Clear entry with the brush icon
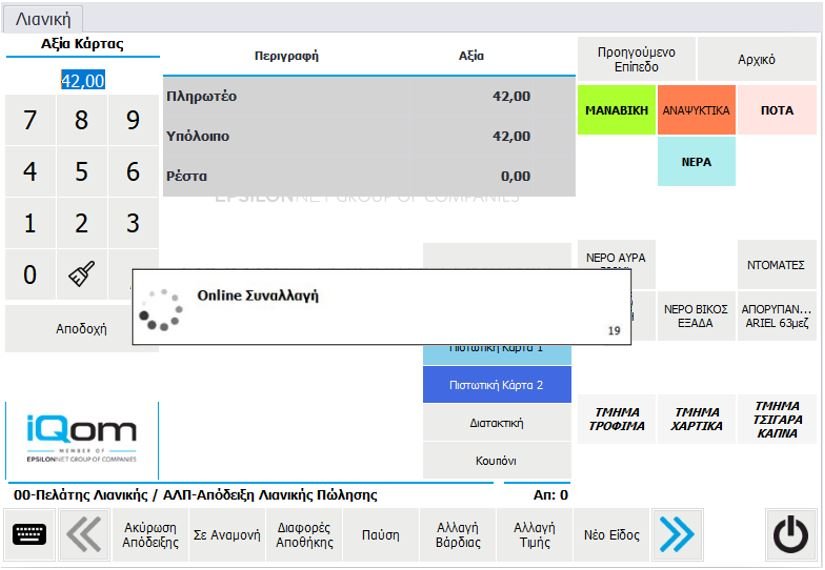825x570 pixels. point(81,274)
